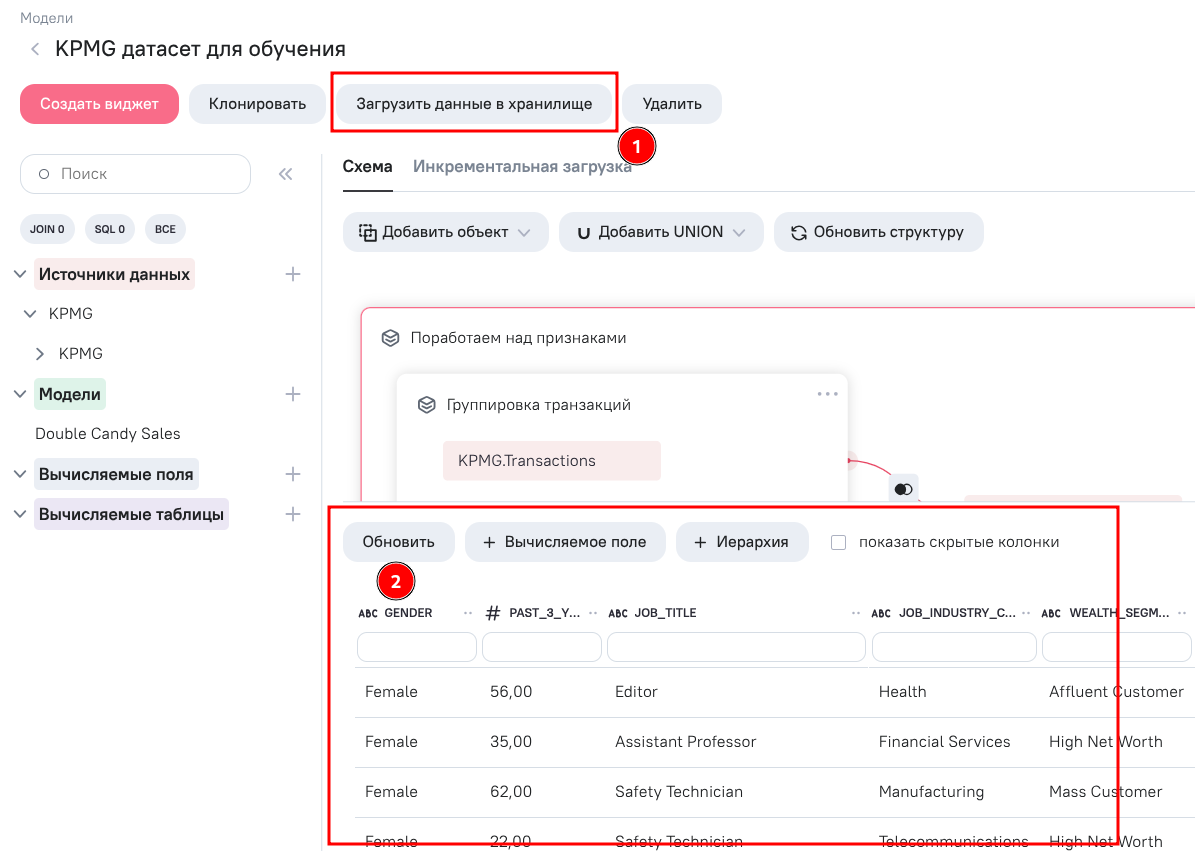Open GENDER column options dots
The height and width of the screenshot is (851, 1195).
(x=468, y=613)
